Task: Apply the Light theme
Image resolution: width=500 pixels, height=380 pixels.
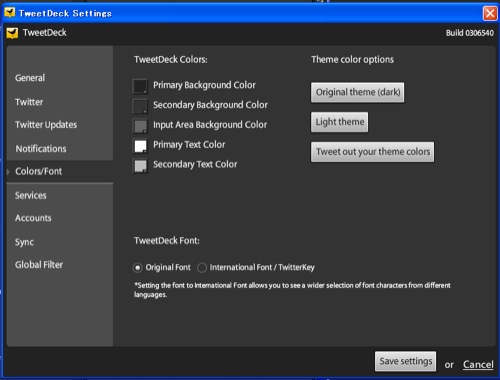Action: (x=339, y=122)
